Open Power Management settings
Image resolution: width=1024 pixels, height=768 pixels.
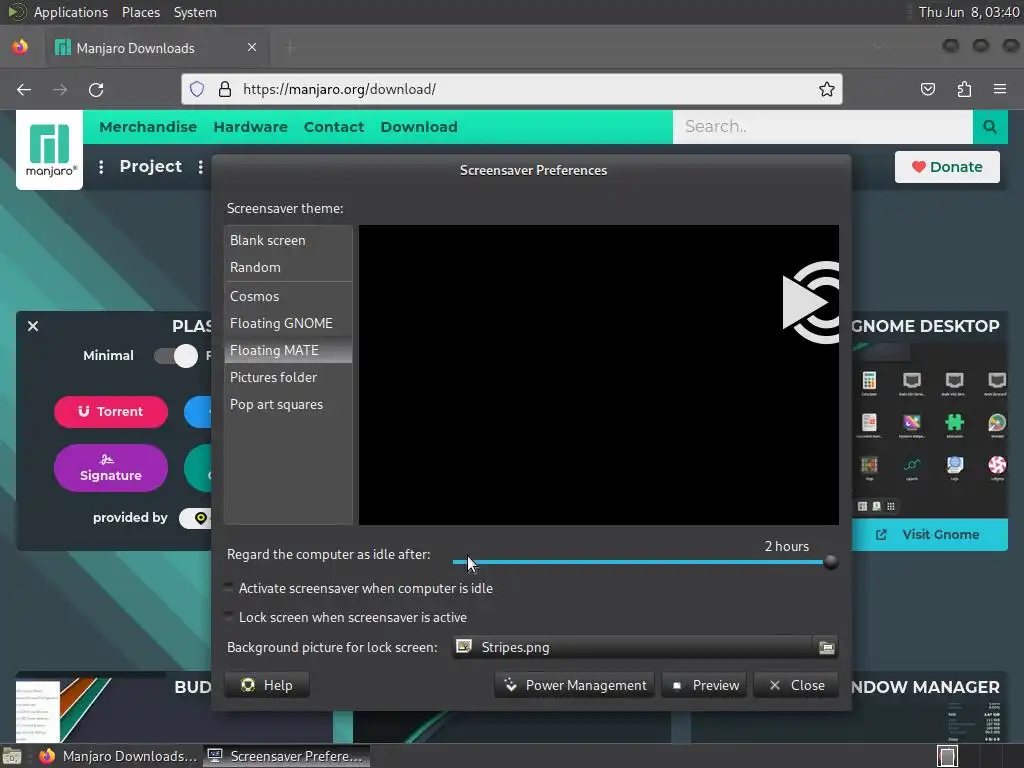click(x=575, y=685)
